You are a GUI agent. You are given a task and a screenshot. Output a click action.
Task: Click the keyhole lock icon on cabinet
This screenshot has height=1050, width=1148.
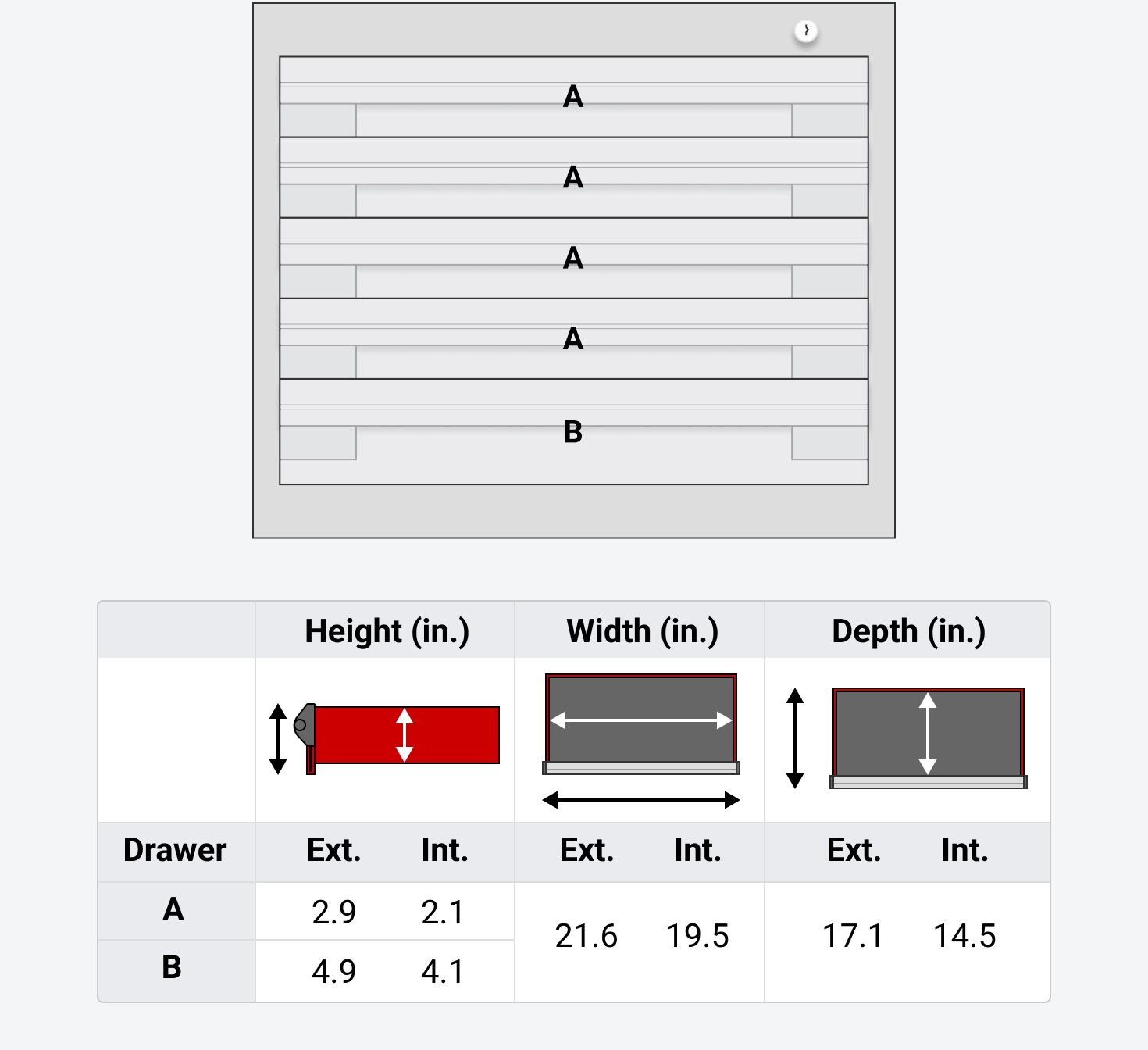tap(806, 31)
